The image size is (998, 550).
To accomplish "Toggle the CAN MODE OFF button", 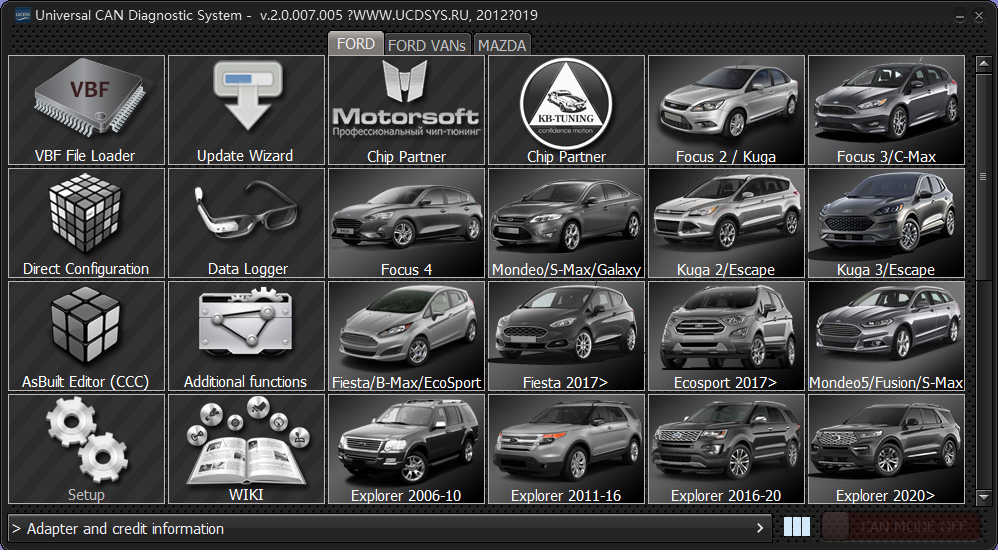I will (x=901, y=527).
